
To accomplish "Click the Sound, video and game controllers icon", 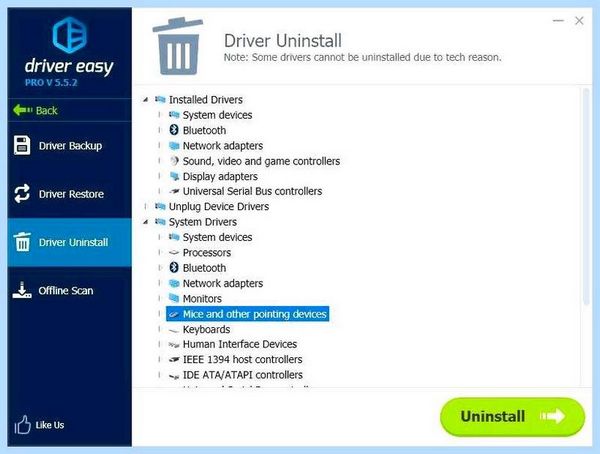I will click(174, 161).
